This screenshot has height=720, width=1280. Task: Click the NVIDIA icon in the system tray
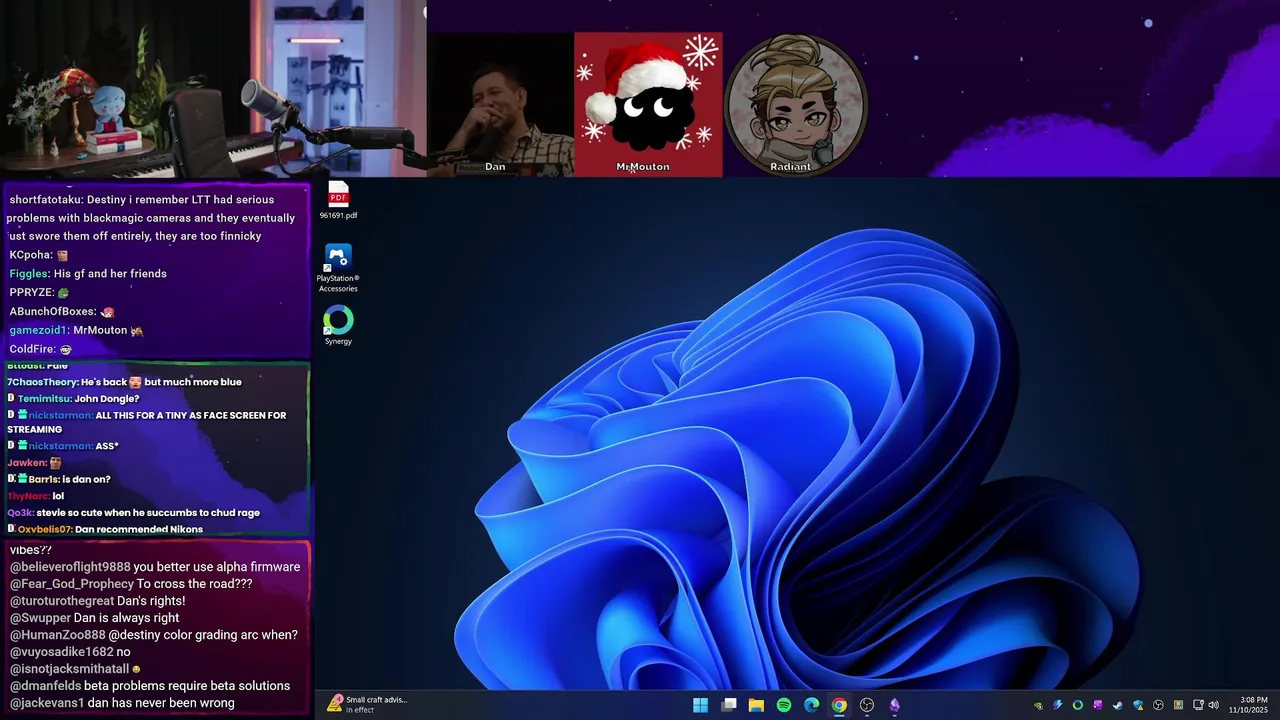click(x=1038, y=705)
